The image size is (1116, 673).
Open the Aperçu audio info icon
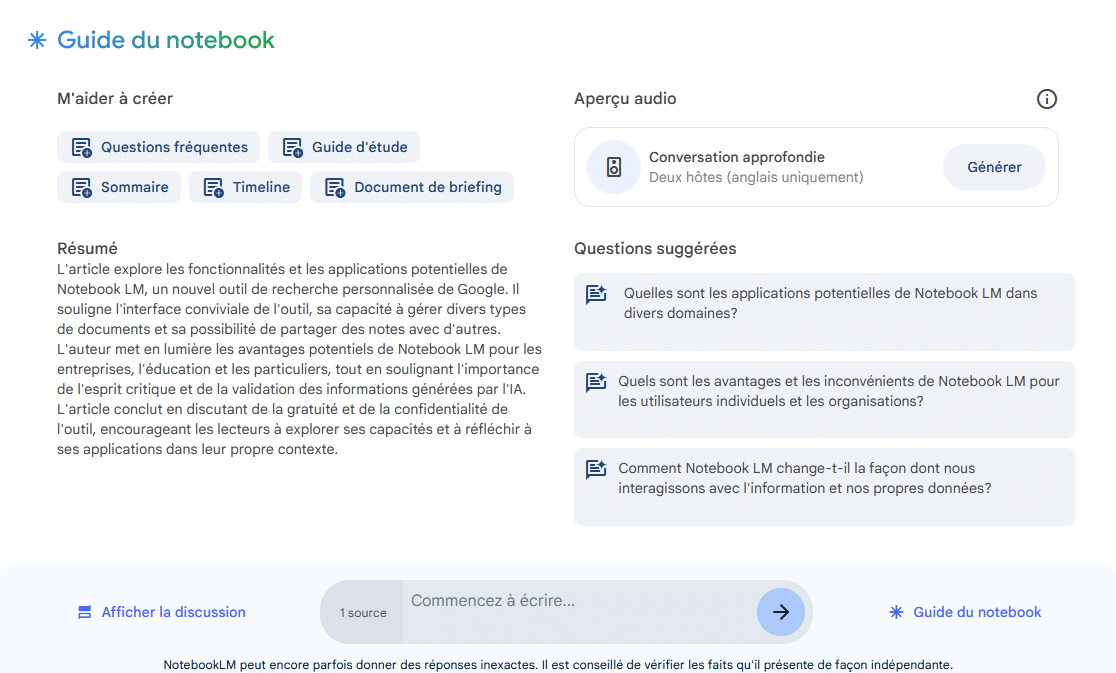pos(1046,99)
